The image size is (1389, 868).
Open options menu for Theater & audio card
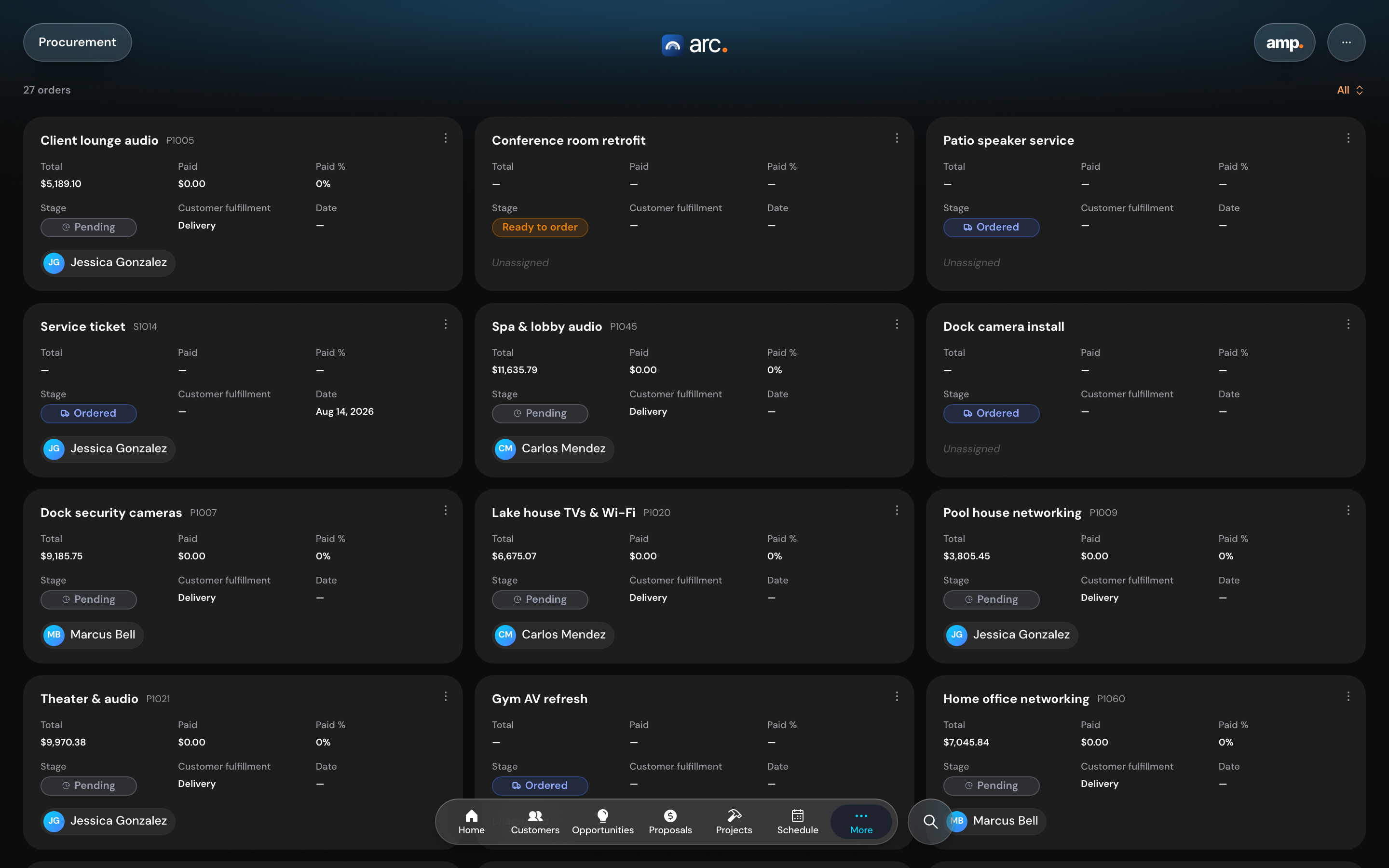click(446, 696)
